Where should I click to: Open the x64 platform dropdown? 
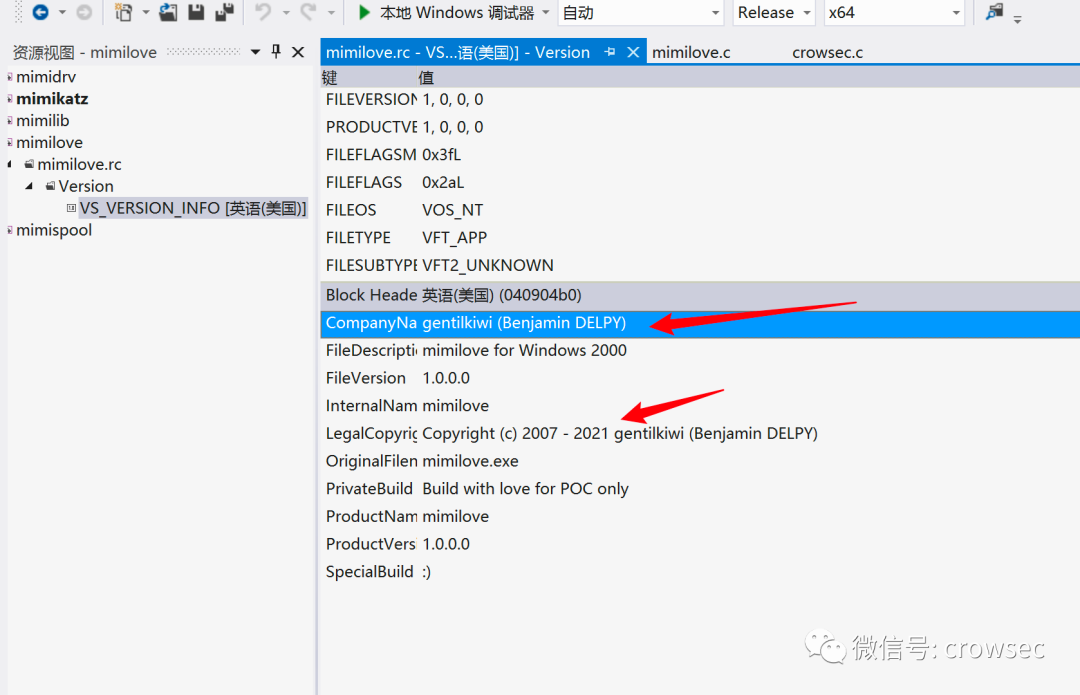point(894,12)
